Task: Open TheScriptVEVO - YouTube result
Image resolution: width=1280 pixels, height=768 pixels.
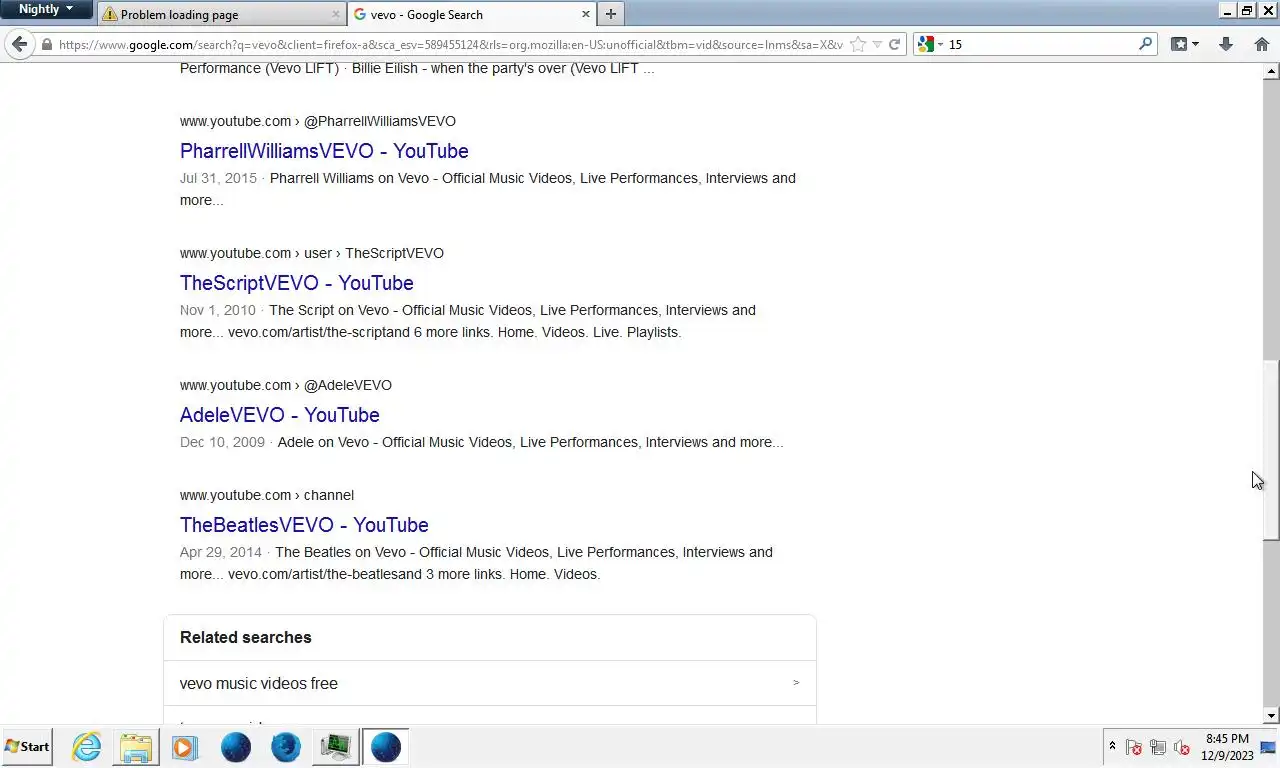Action: (x=296, y=283)
